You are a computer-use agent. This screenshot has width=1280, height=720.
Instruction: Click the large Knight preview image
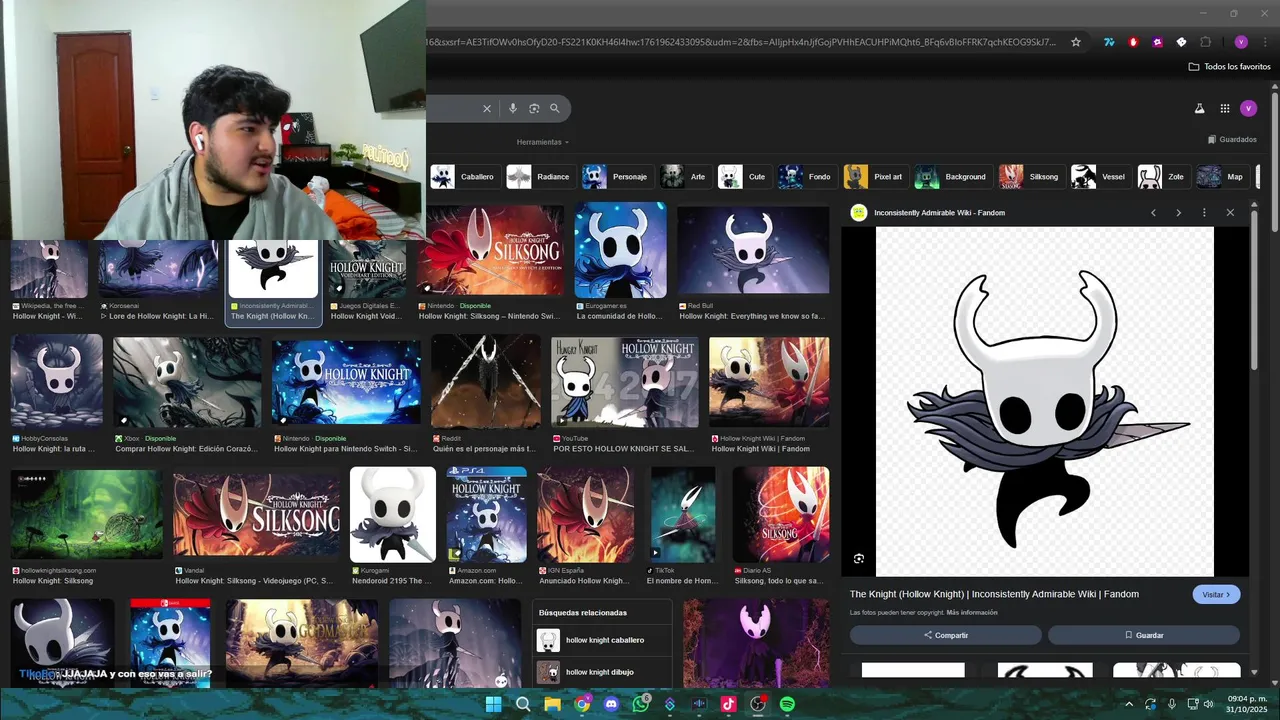[x=1045, y=401]
